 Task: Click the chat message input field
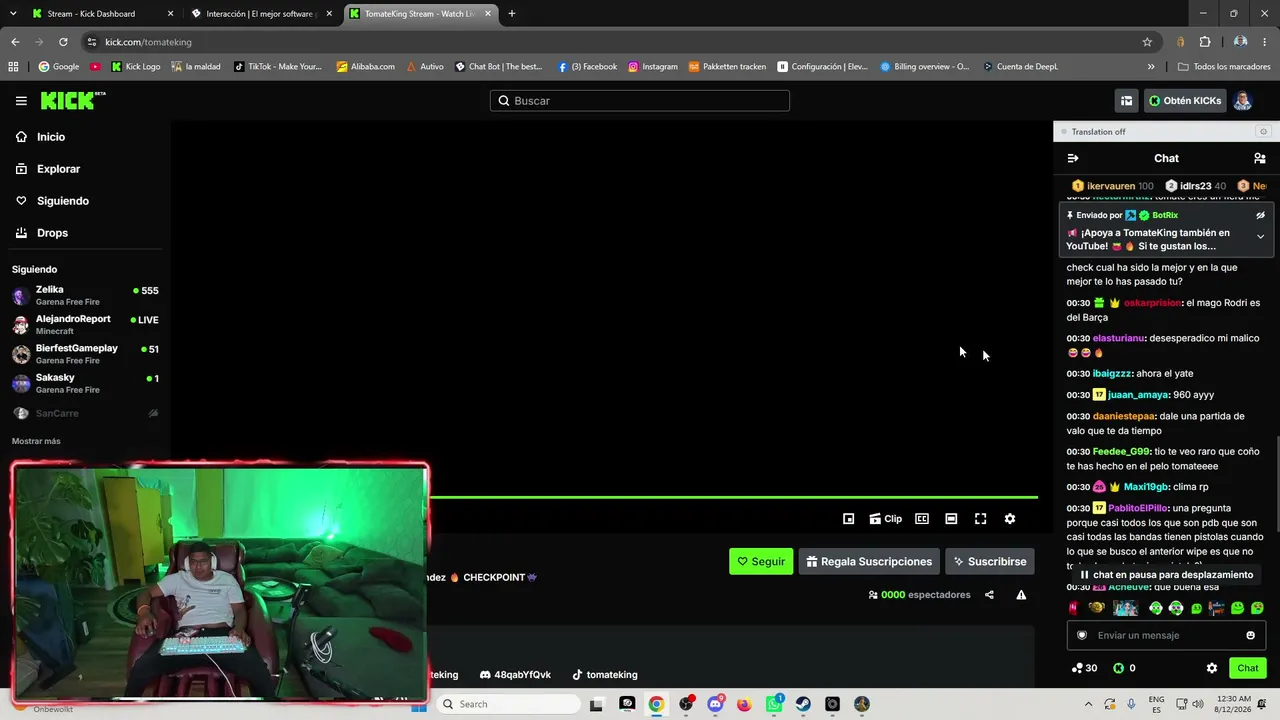coord(1166,635)
